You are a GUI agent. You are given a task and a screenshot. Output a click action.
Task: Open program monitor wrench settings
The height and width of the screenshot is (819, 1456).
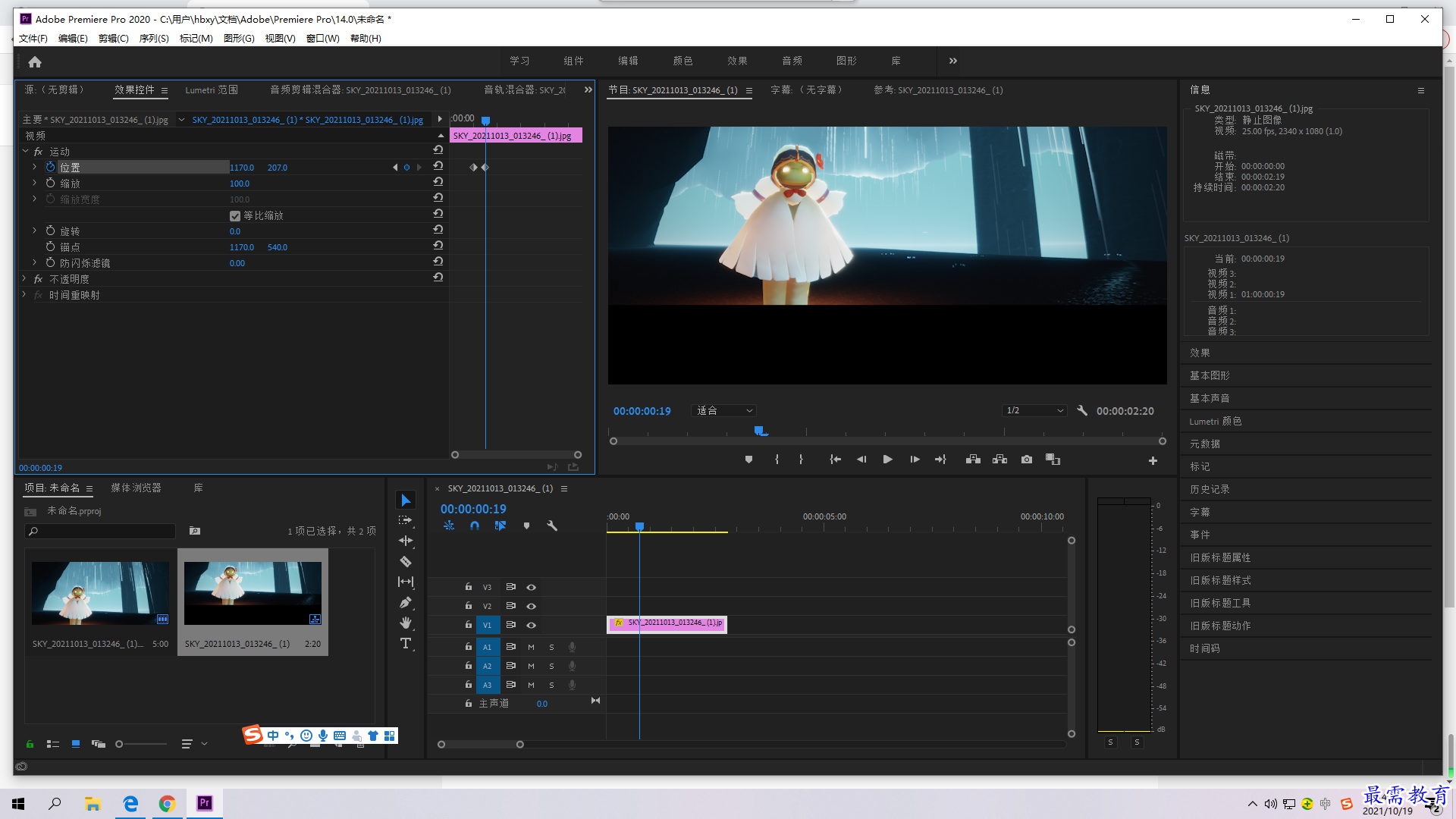1082,410
